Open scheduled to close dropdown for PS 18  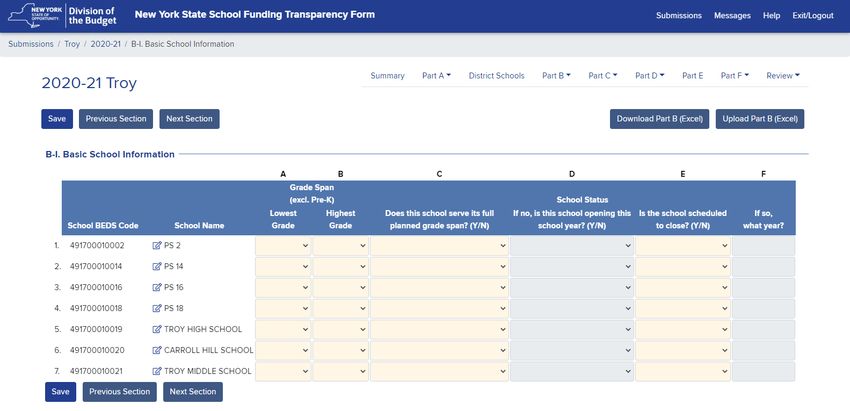[682, 309]
